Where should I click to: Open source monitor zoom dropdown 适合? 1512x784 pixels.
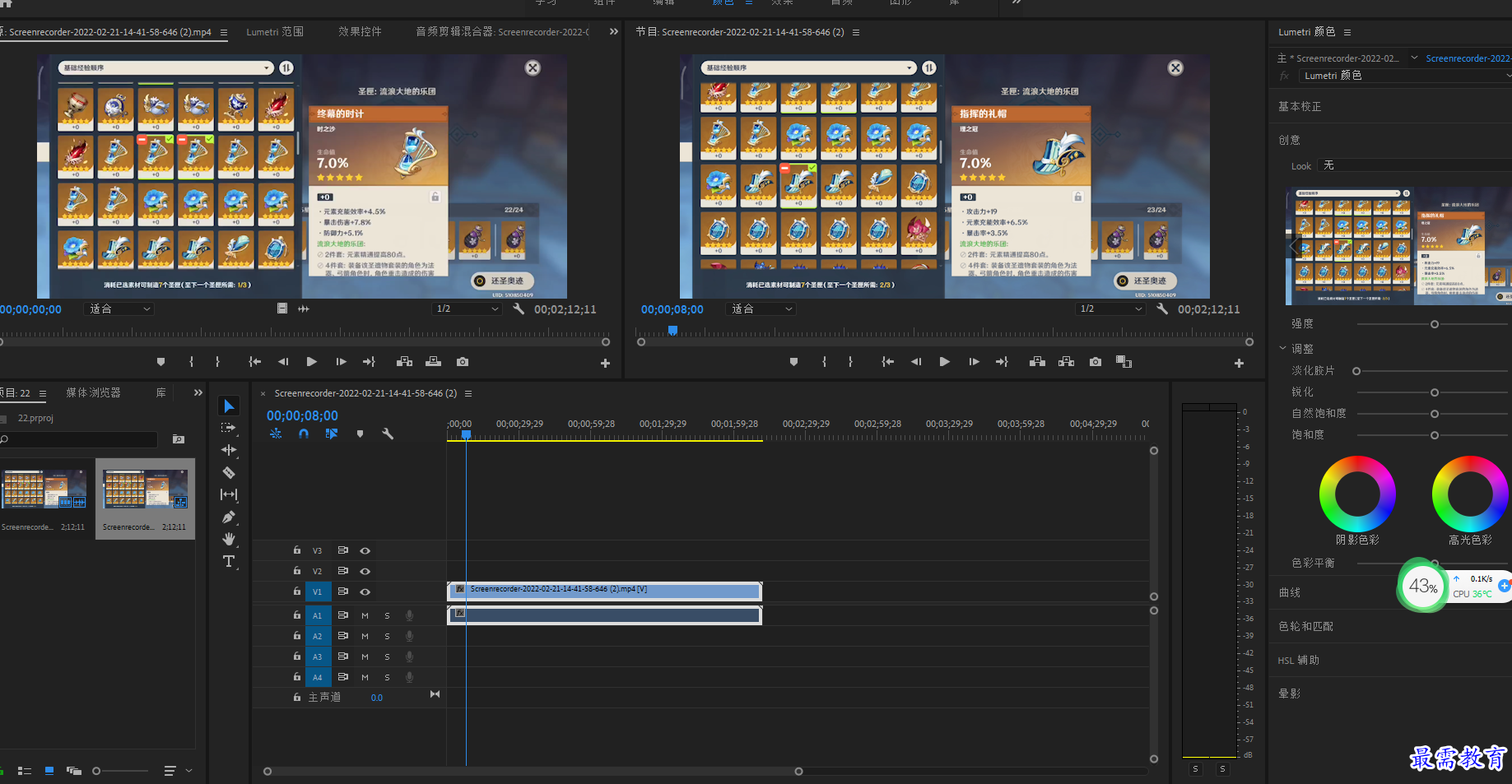[x=120, y=309]
